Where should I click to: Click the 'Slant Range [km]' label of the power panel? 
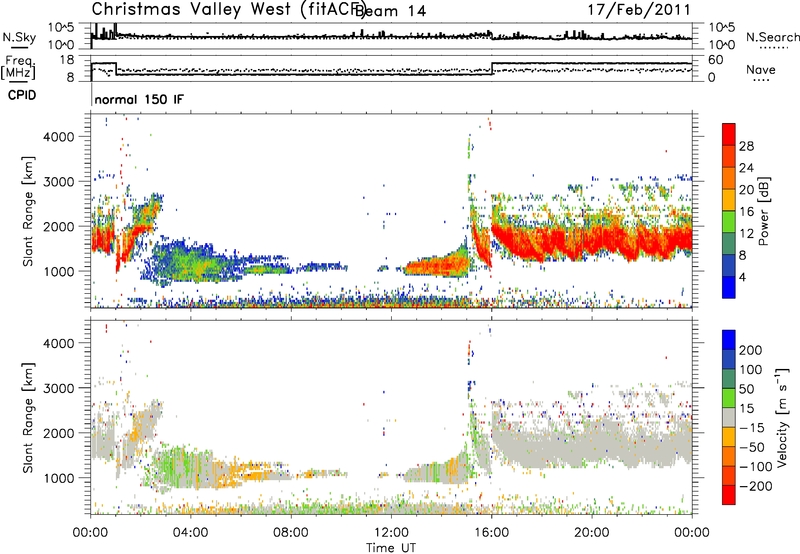(x=28, y=211)
